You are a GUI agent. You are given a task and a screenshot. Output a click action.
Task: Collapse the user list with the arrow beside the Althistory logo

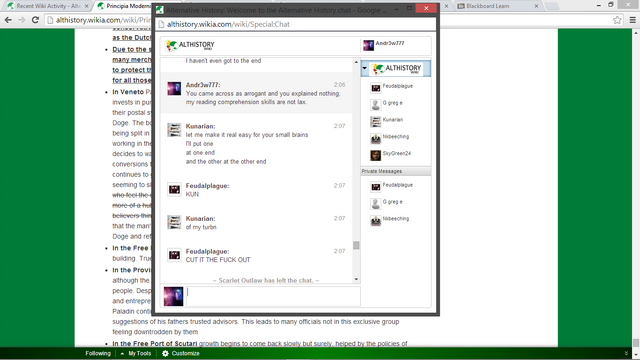point(365,68)
